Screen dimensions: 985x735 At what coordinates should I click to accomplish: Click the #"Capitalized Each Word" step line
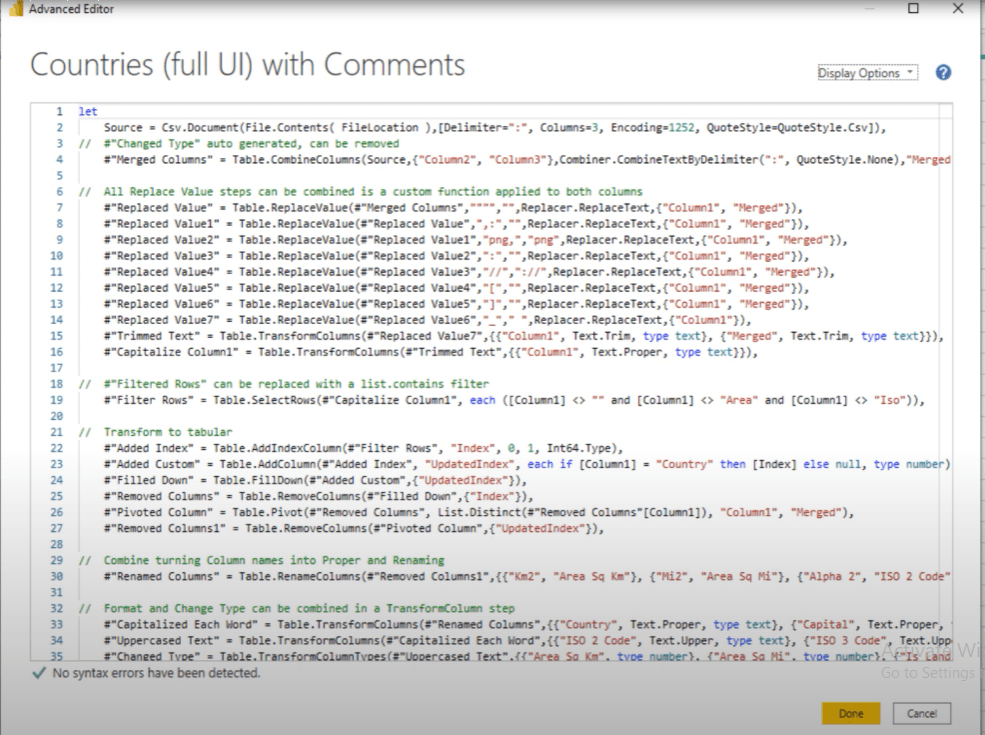pos(527,624)
